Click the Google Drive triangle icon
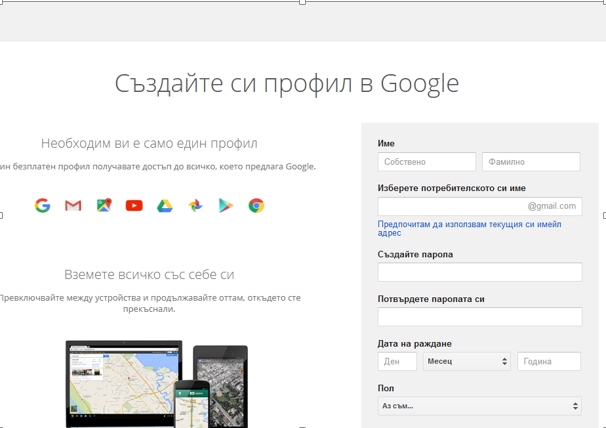Image resolution: width=606 pixels, height=428 pixels. tap(165, 206)
